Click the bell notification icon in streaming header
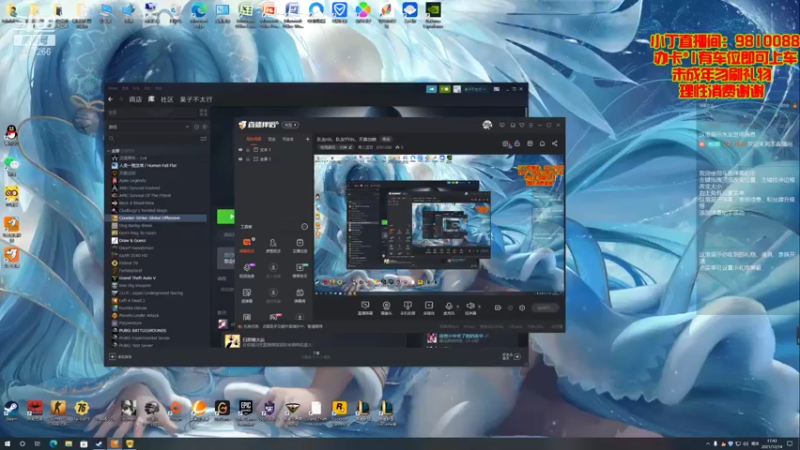This screenshot has height=450, width=800. click(542, 143)
